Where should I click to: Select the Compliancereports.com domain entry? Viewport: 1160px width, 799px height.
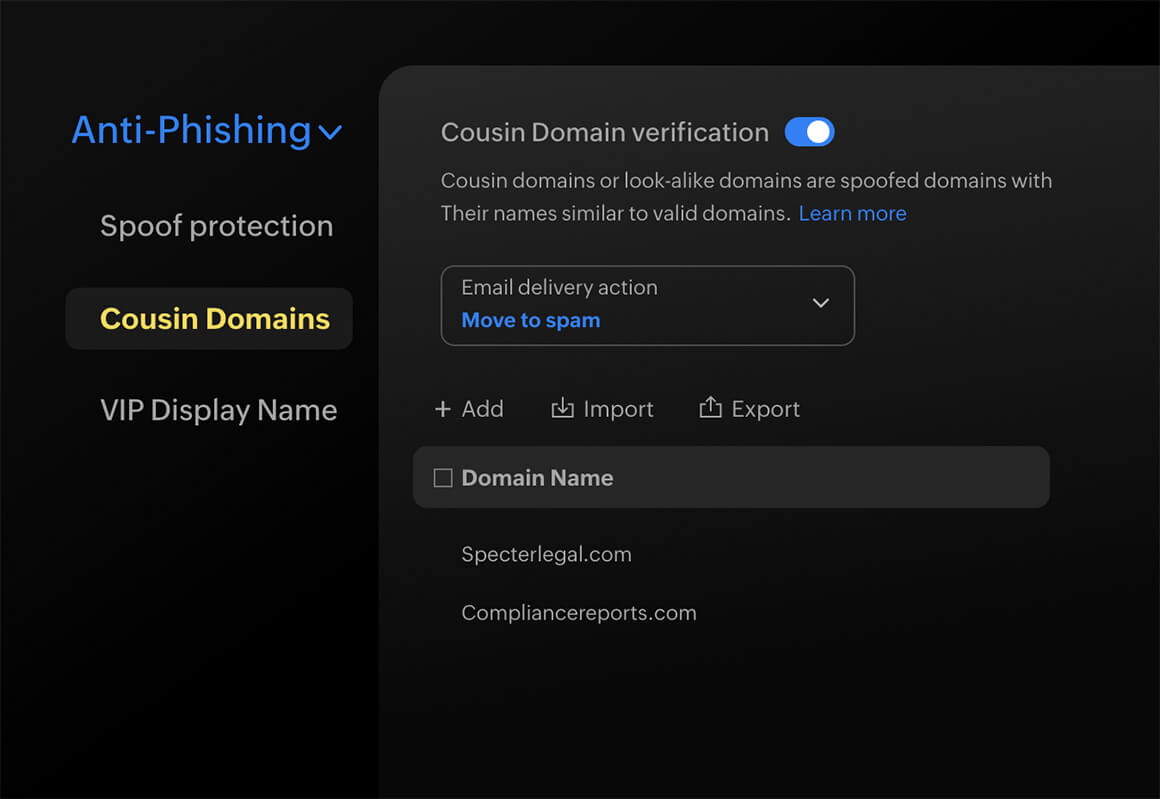point(578,613)
